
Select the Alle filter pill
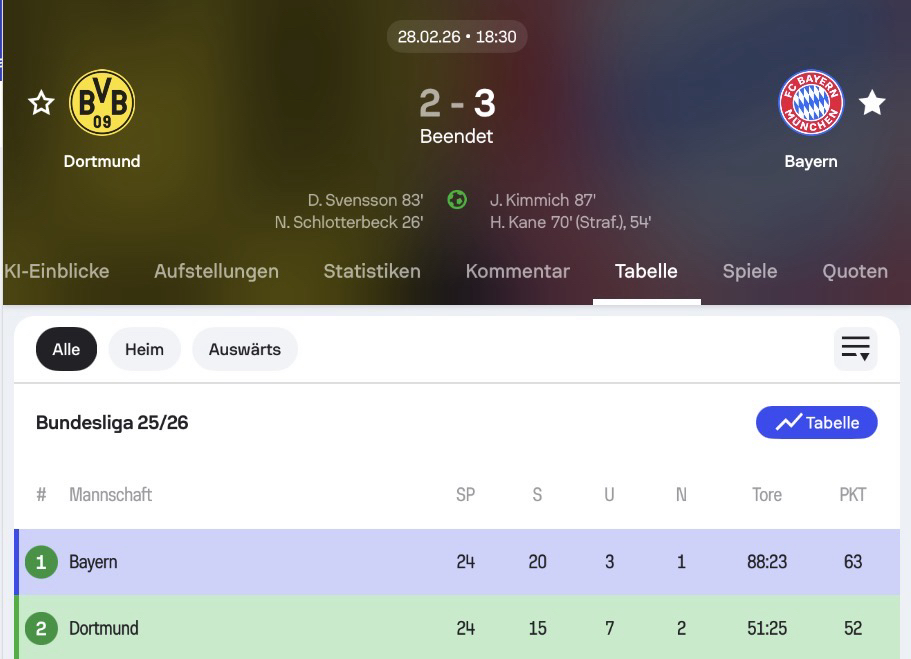tap(66, 349)
